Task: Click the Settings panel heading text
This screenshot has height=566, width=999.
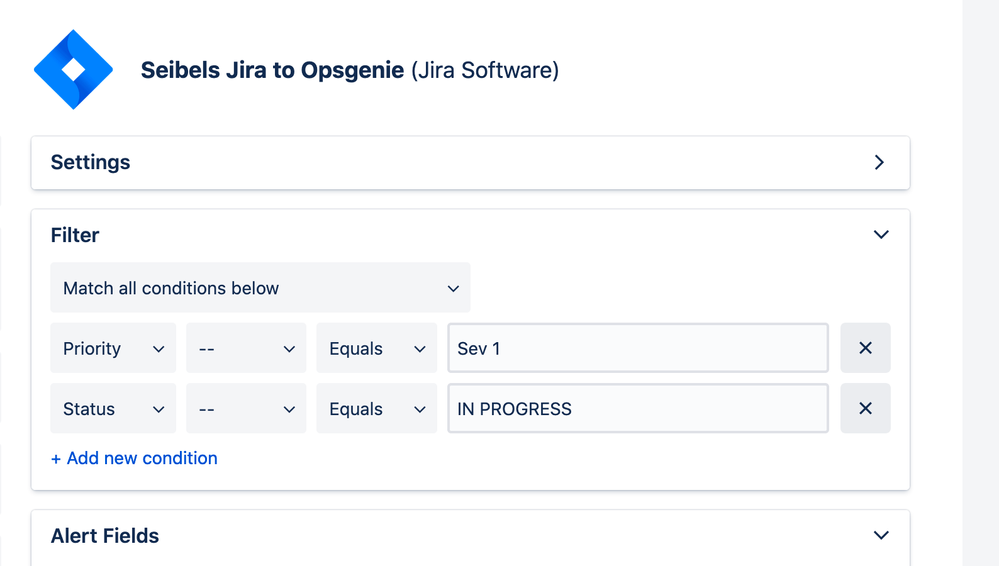Action: tap(90, 163)
